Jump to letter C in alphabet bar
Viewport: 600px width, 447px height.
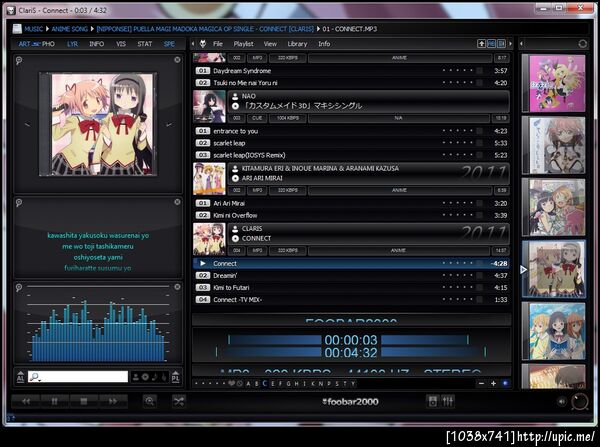264,383
